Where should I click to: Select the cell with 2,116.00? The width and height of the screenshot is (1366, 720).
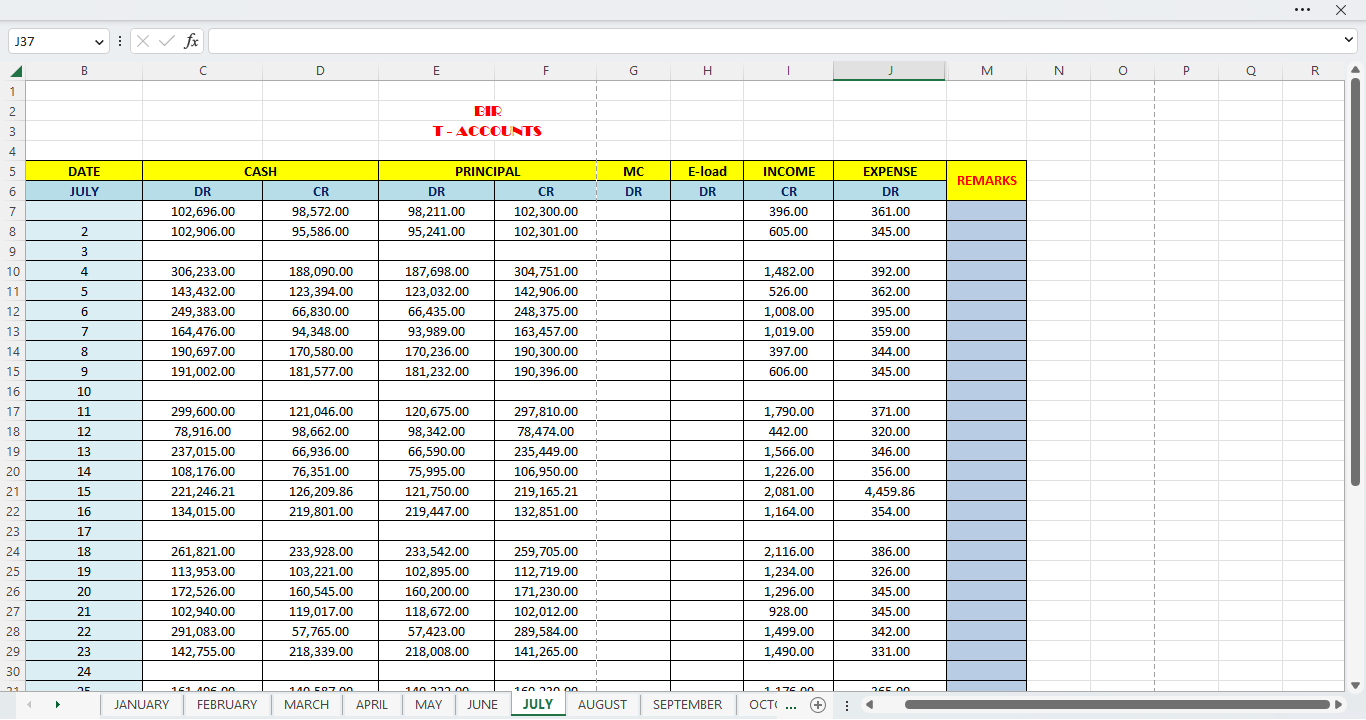point(789,551)
